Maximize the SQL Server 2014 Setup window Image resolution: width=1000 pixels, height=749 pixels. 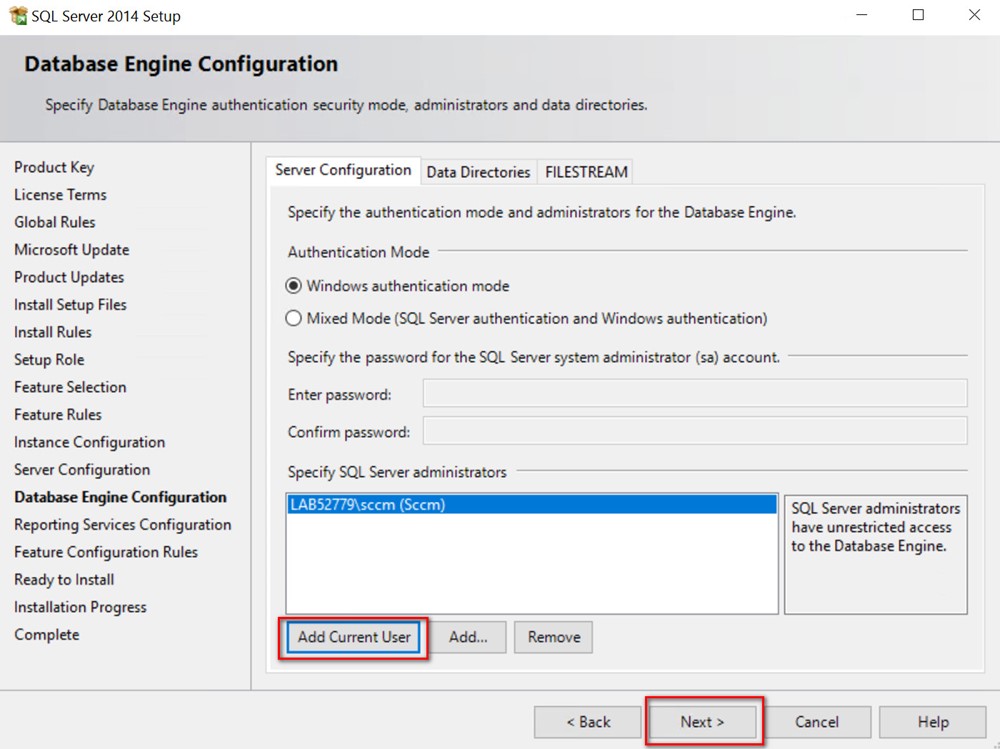point(918,15)
